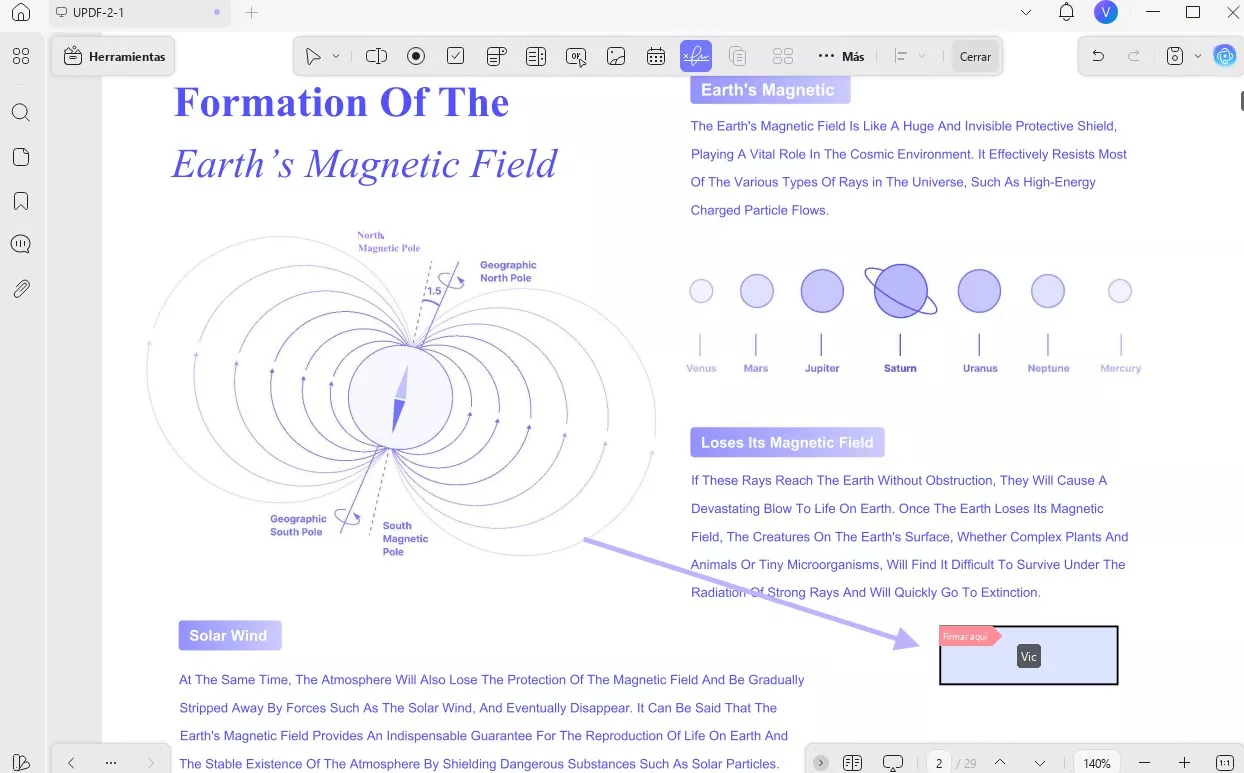Open the pages panel icon in sidebar
The width and height of the screenshot is (1244, 773).
click(x=21, y=157)
